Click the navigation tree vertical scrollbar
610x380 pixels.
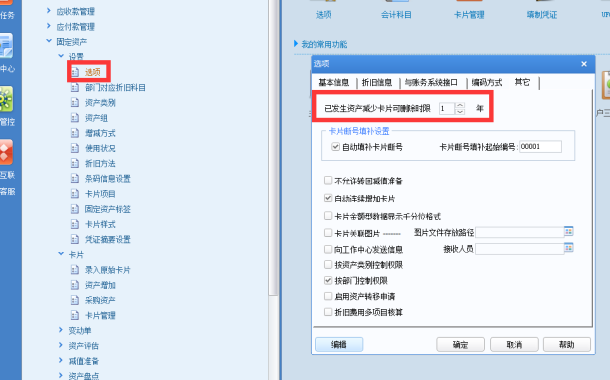point(273,147)
